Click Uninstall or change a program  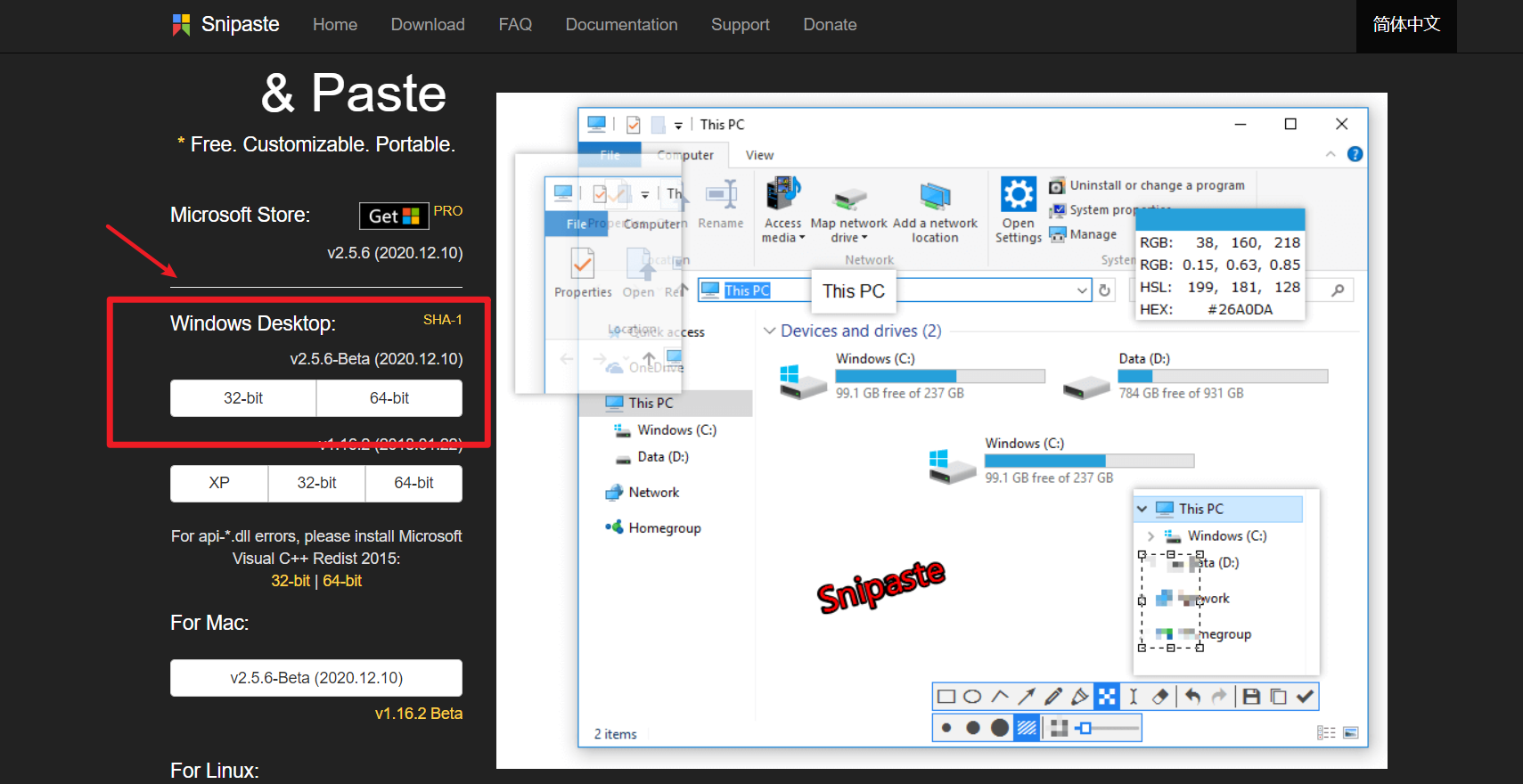click(x=1147, y=185)
